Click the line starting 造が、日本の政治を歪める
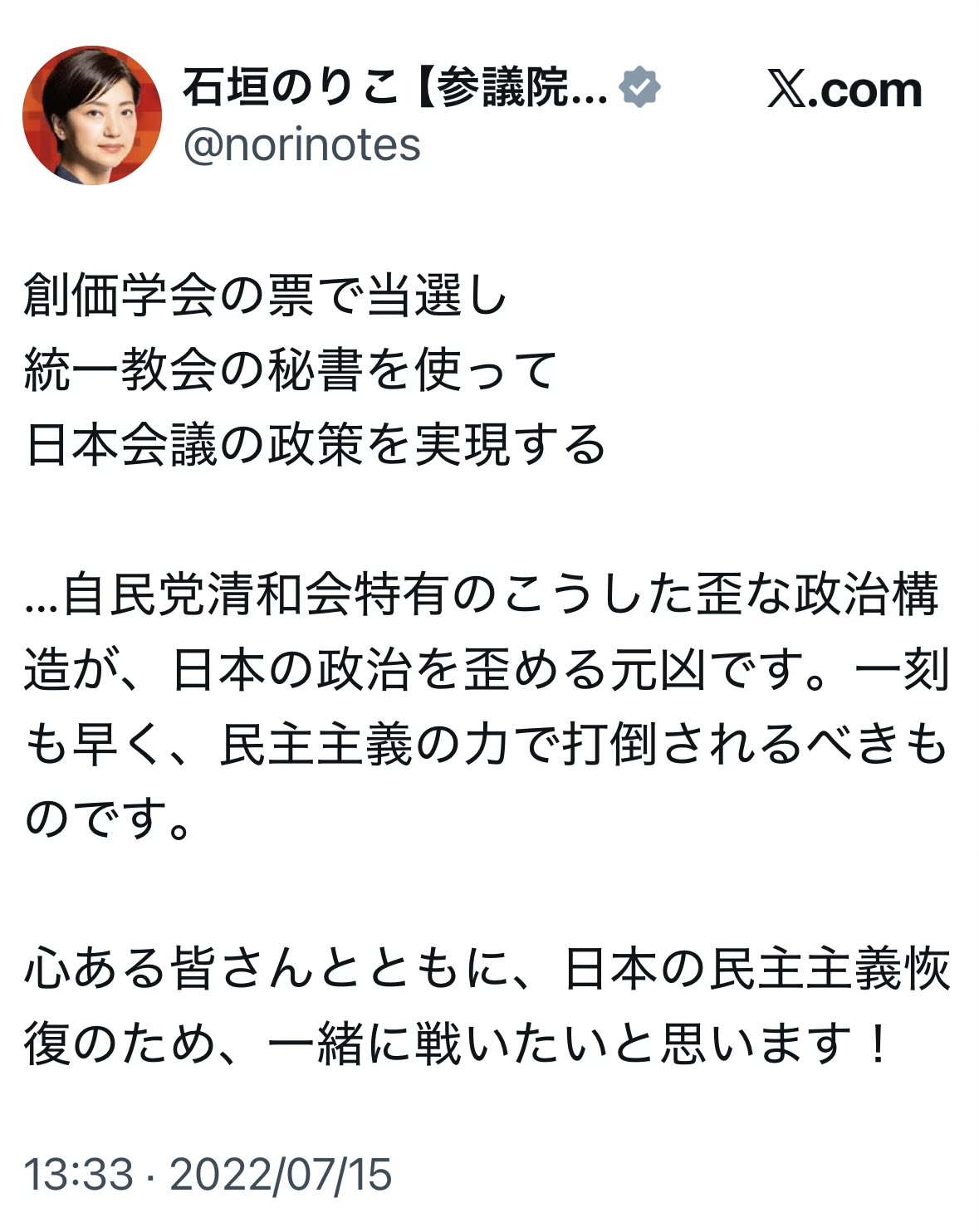The width and height of the screenshot is (979, 1232). click(487, 669)
